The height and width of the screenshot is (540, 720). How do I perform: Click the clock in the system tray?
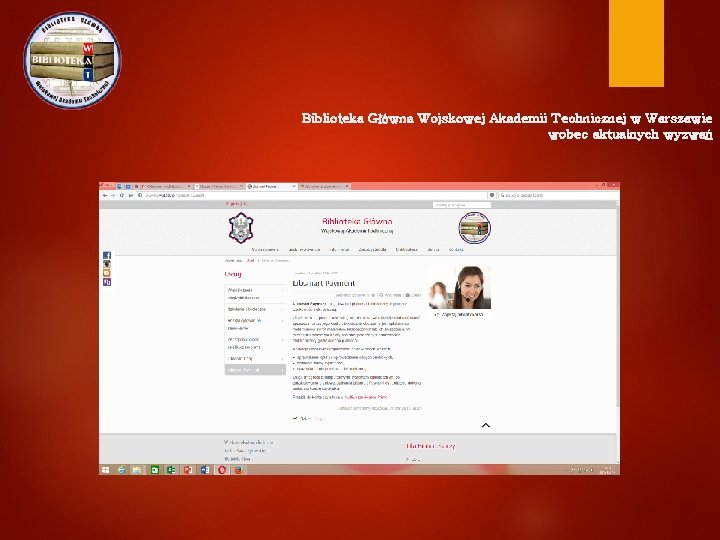pyautogui.click(x=608, y=470)
